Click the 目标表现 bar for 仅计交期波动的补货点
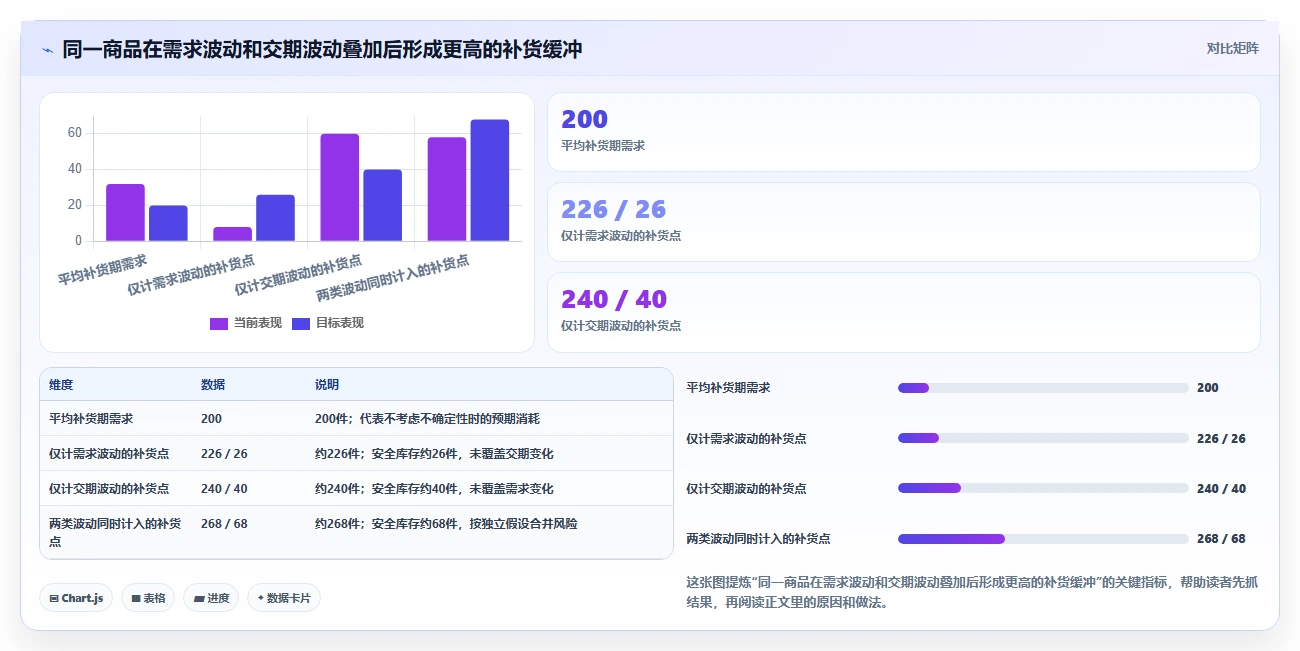1300x651 pixels. (x=382, y=205)
